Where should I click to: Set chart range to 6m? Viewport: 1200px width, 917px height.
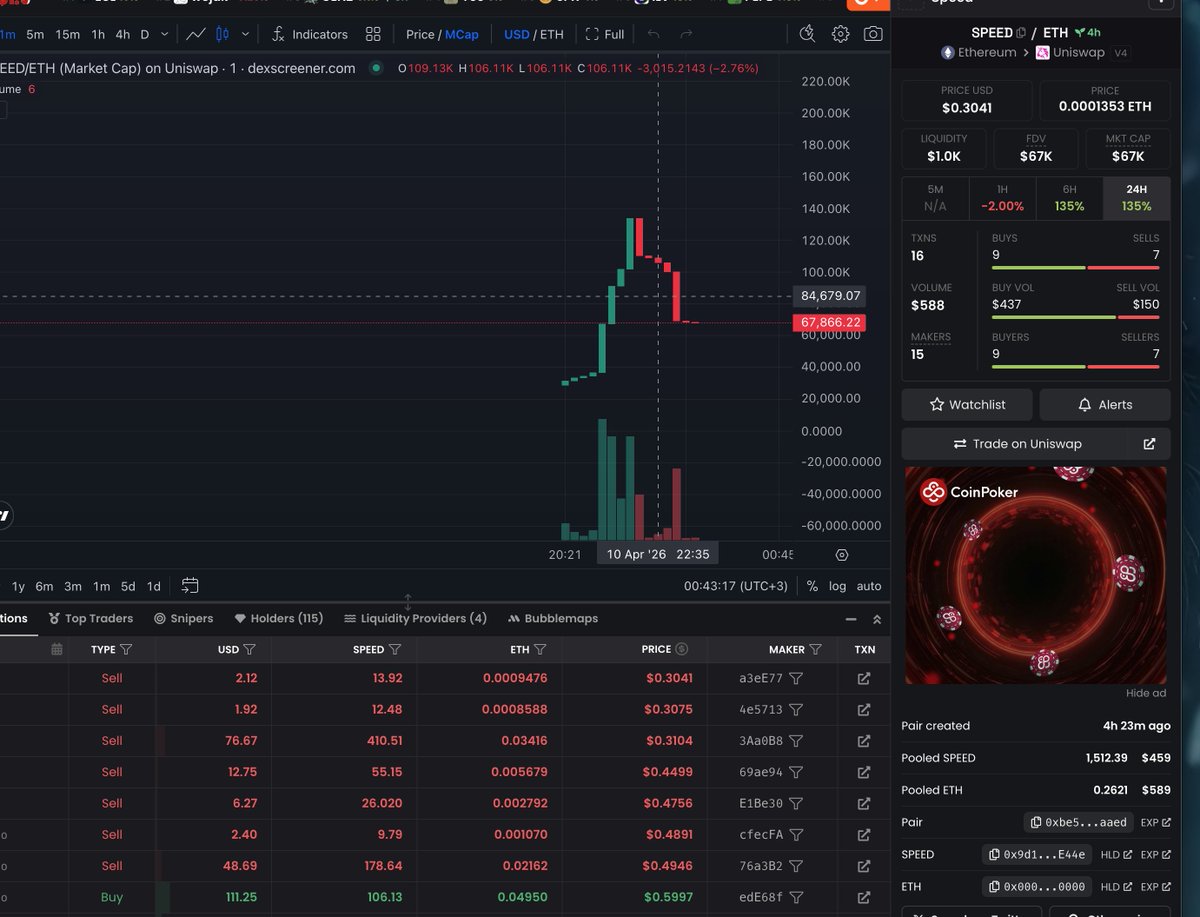44,586
